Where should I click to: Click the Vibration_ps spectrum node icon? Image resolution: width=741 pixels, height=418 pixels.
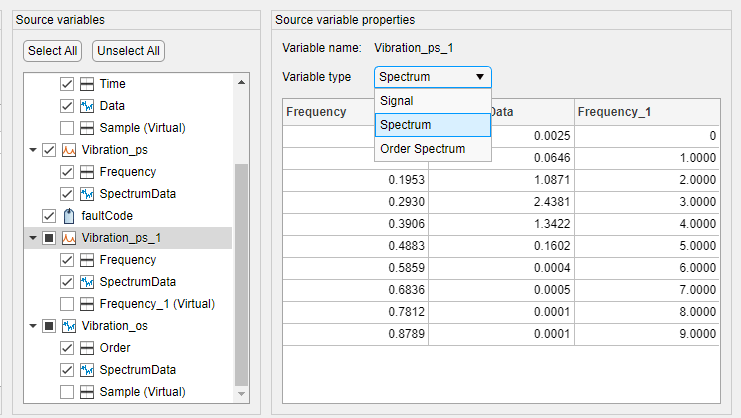coord(69,150)
